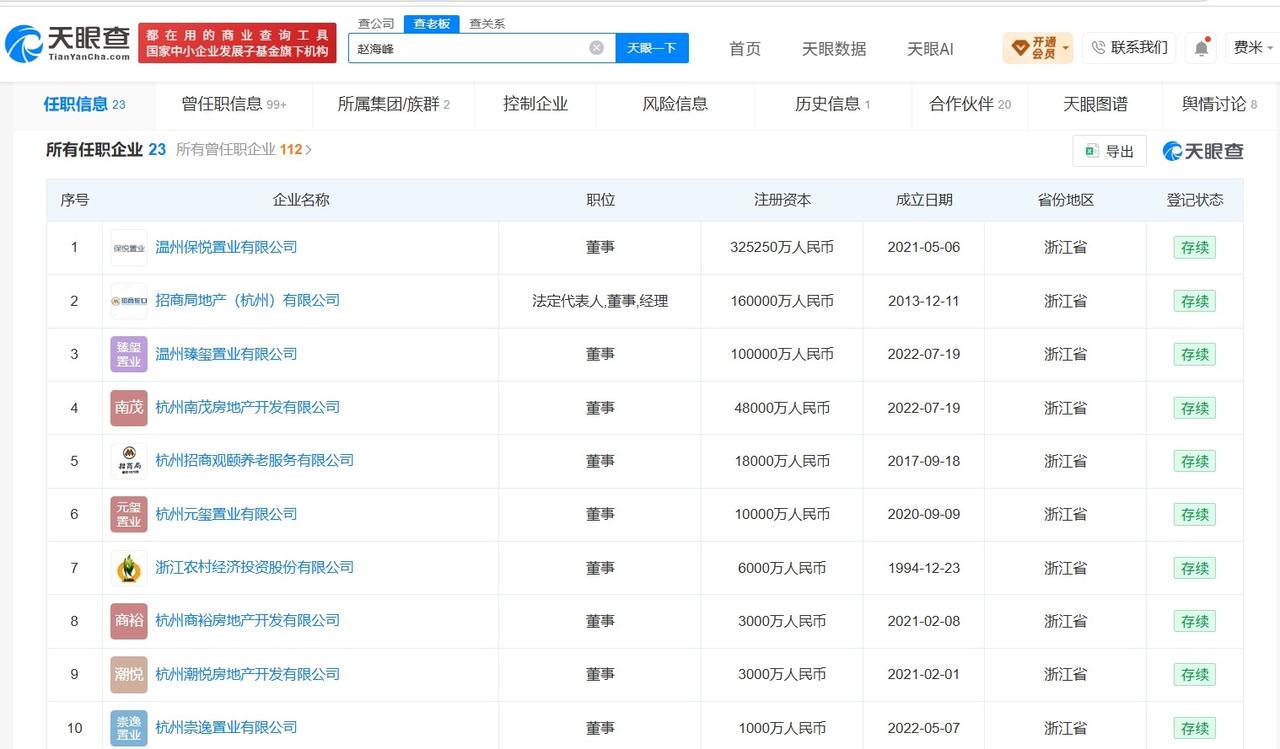Open 温州保悦置业 company logo
This screenshot has width=1280, height=749.
pos(128,247)
